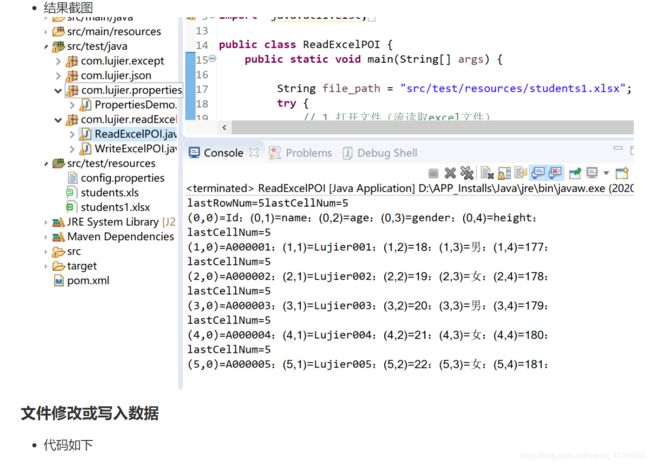Click the editor horizontal scrollbar left arrow
The image size is (650, 464).
click(x=224, y=127)
